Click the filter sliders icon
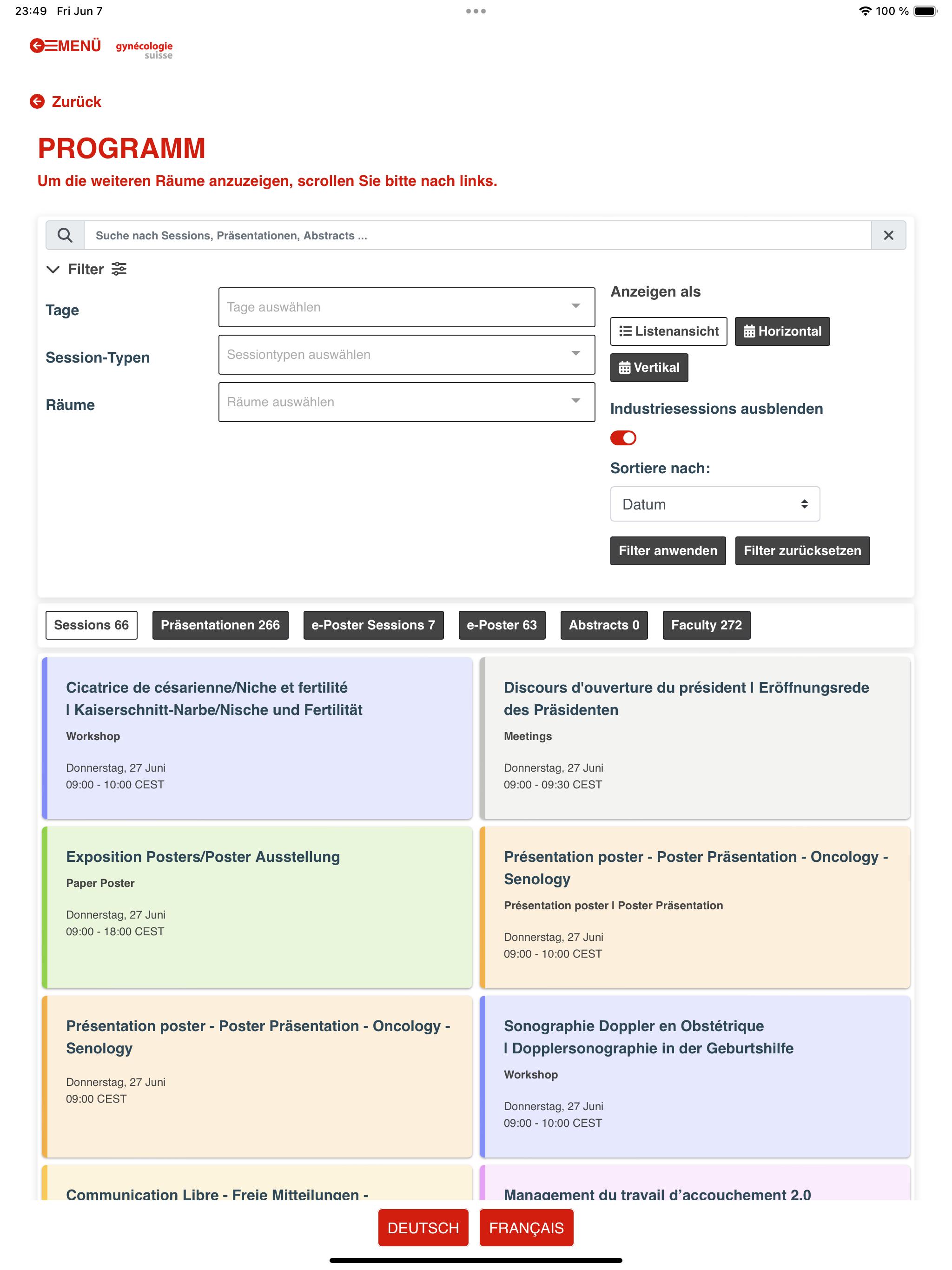This screenshot has height=1270, width=952. click(119, 269)
